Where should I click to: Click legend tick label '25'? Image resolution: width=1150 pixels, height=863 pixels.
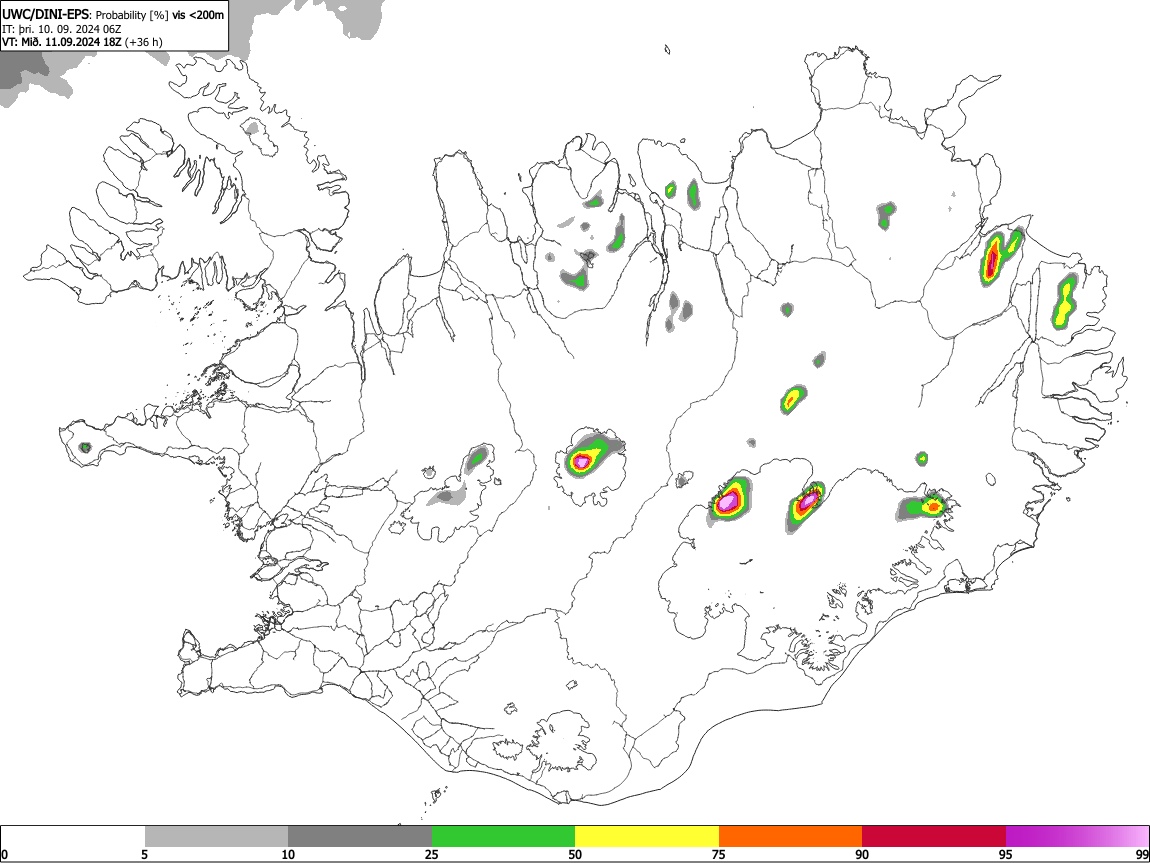click(x=432, y=854)
